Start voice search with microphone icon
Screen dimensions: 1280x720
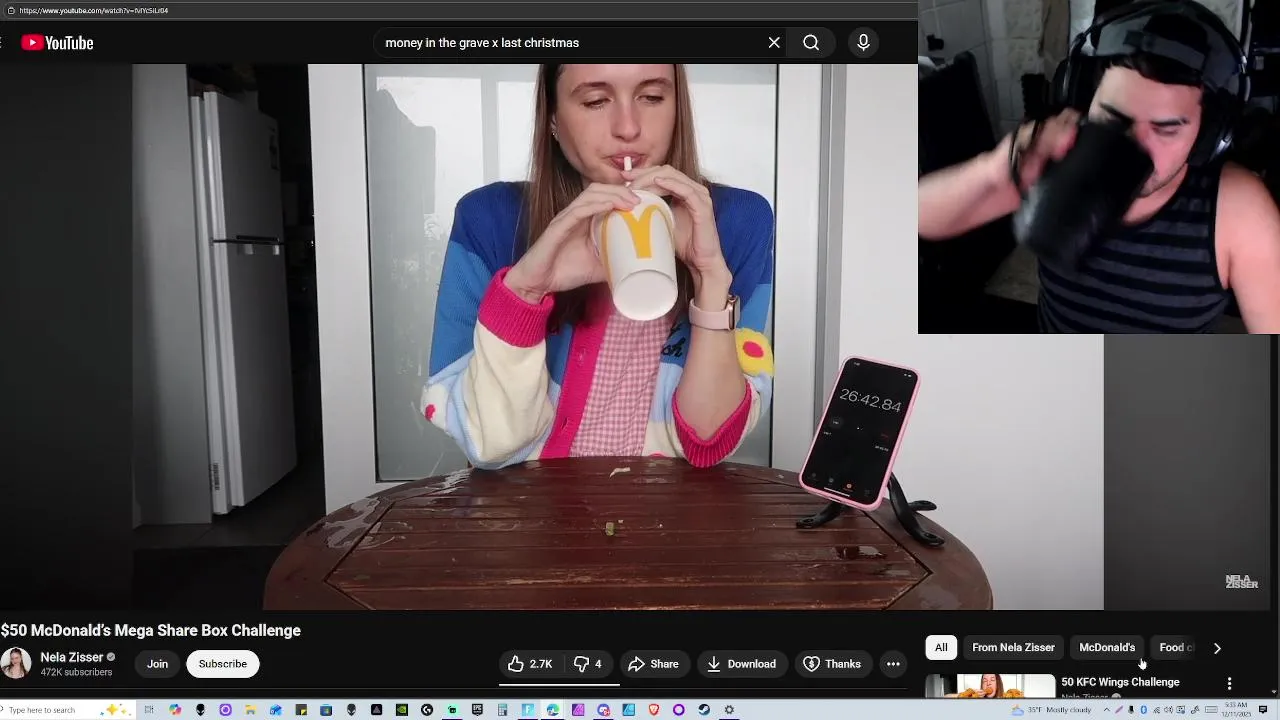(863, 43)
